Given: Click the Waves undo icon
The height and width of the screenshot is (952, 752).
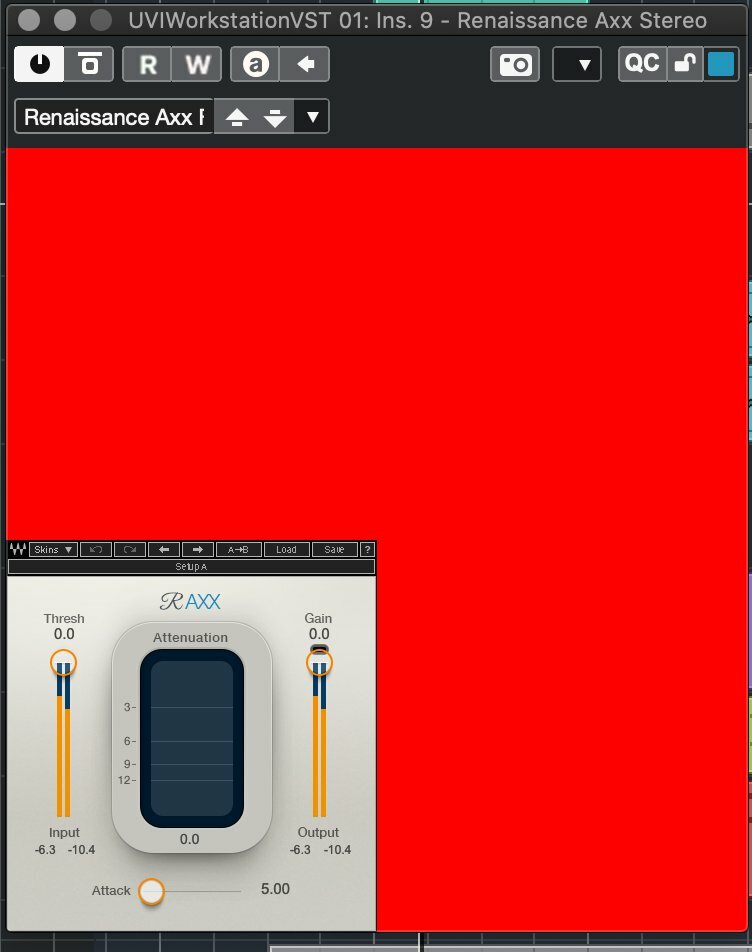Looking at the screenshot, I should [x=96, y=549].
